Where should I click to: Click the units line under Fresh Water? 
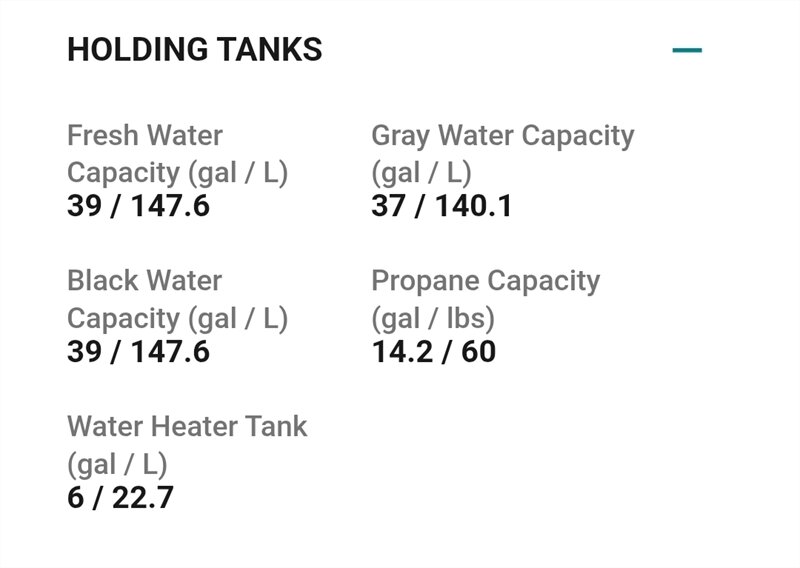pyautogui.click(x=177, y=172)
